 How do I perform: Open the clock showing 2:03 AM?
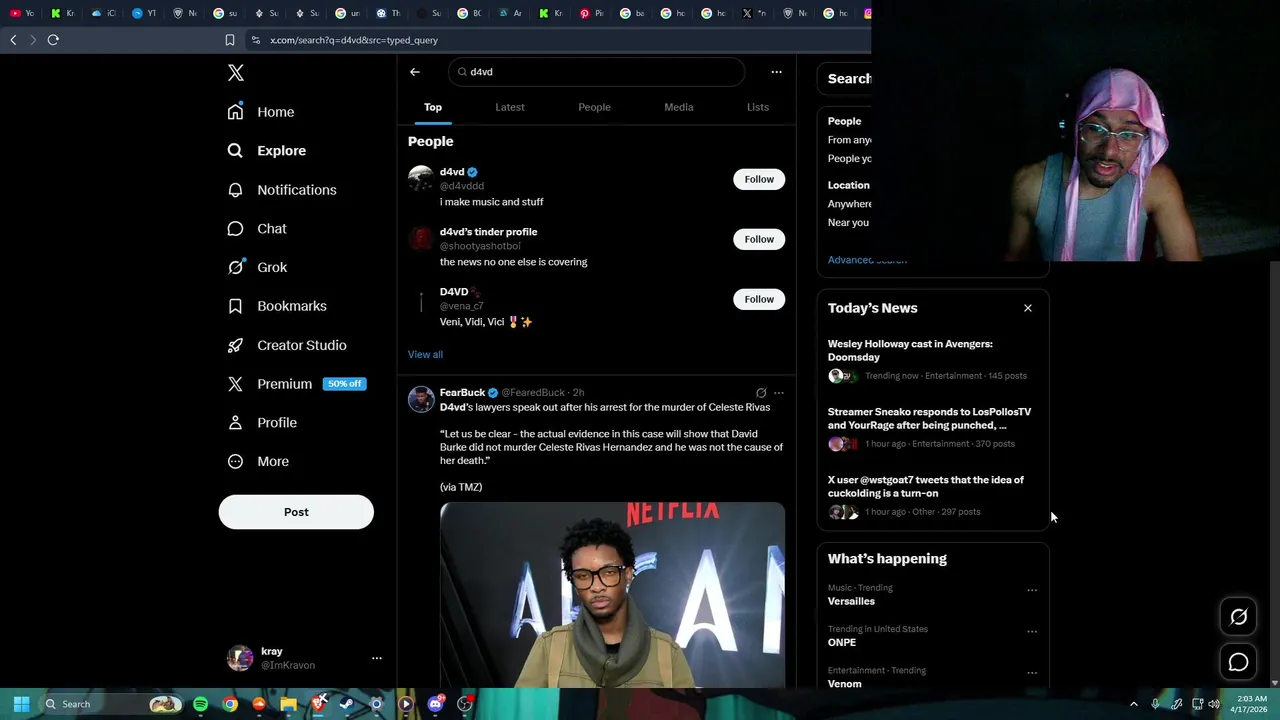[x=1249, y=704]
